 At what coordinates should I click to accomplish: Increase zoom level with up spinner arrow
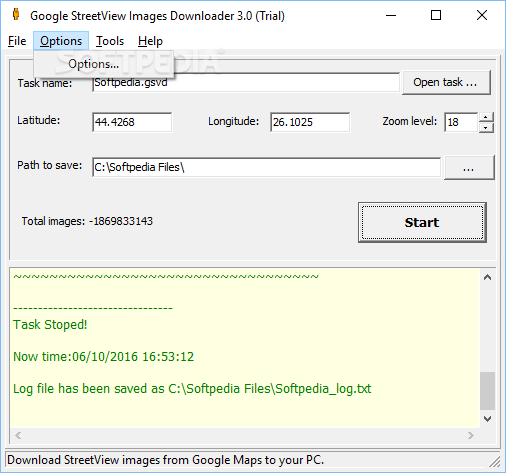(x=486, y=117)
